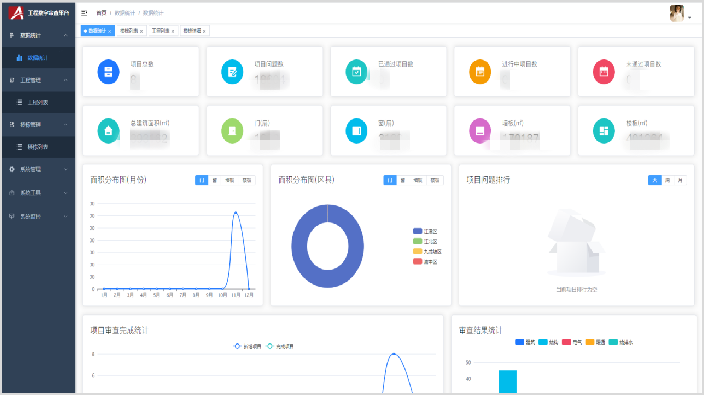Click the peak point of 面积分布图(月份) line

pos(236,212)
